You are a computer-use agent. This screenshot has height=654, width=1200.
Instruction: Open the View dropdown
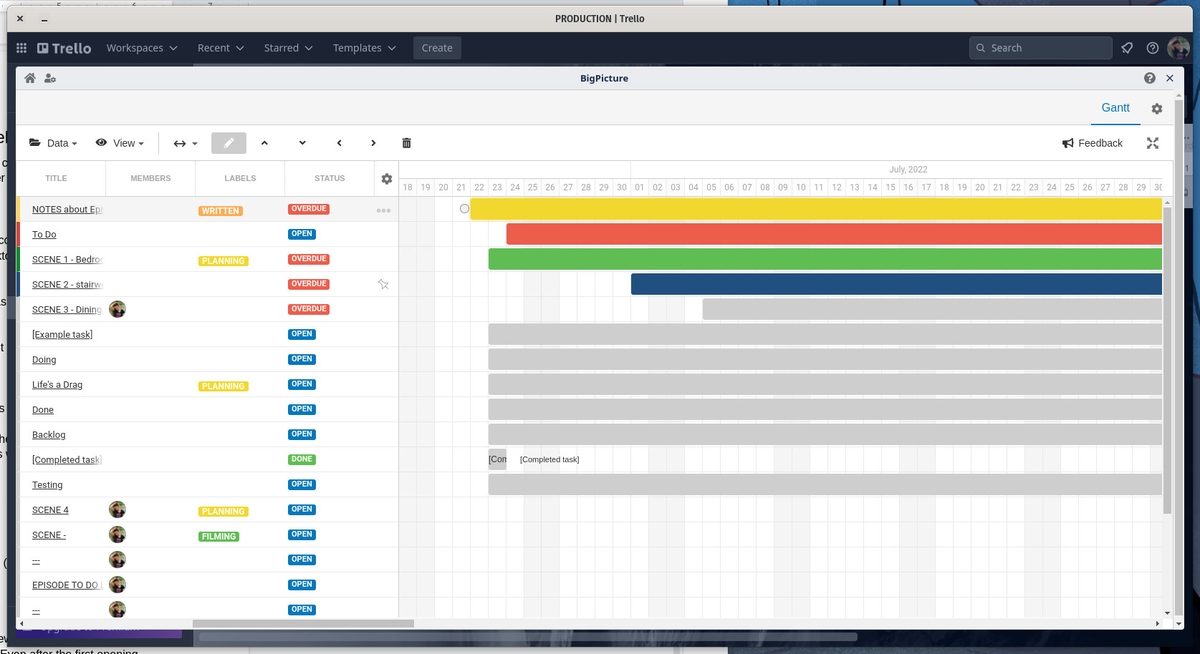pyautogui.click(x=120, y=143)
